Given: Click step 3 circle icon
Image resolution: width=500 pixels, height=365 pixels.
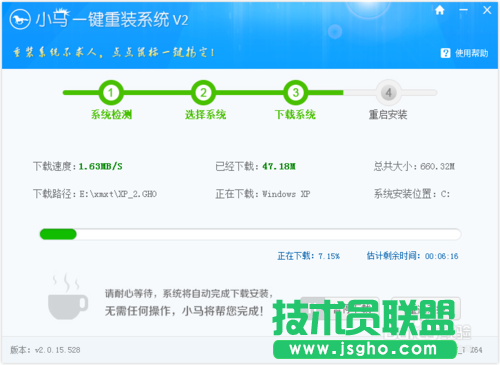Looking at the screenshot, I should tap(296, 92).
